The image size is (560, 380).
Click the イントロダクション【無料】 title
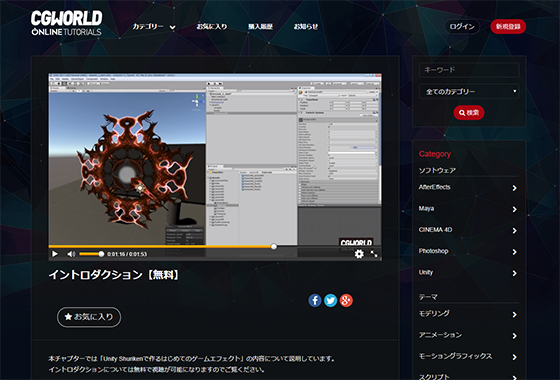[x=114, y=275]
